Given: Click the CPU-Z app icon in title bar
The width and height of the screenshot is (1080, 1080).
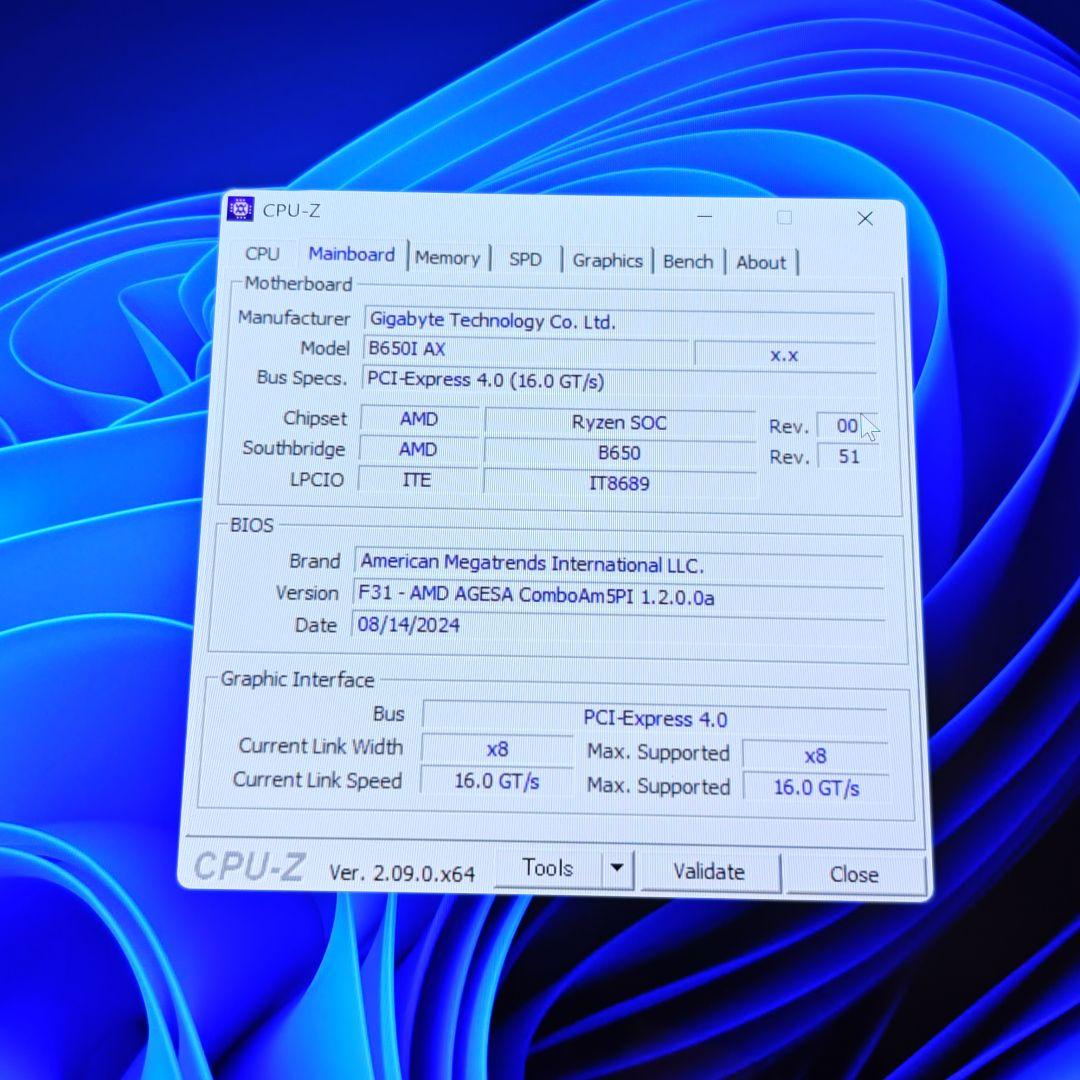Looking at the screenshot, I should 240,209.
